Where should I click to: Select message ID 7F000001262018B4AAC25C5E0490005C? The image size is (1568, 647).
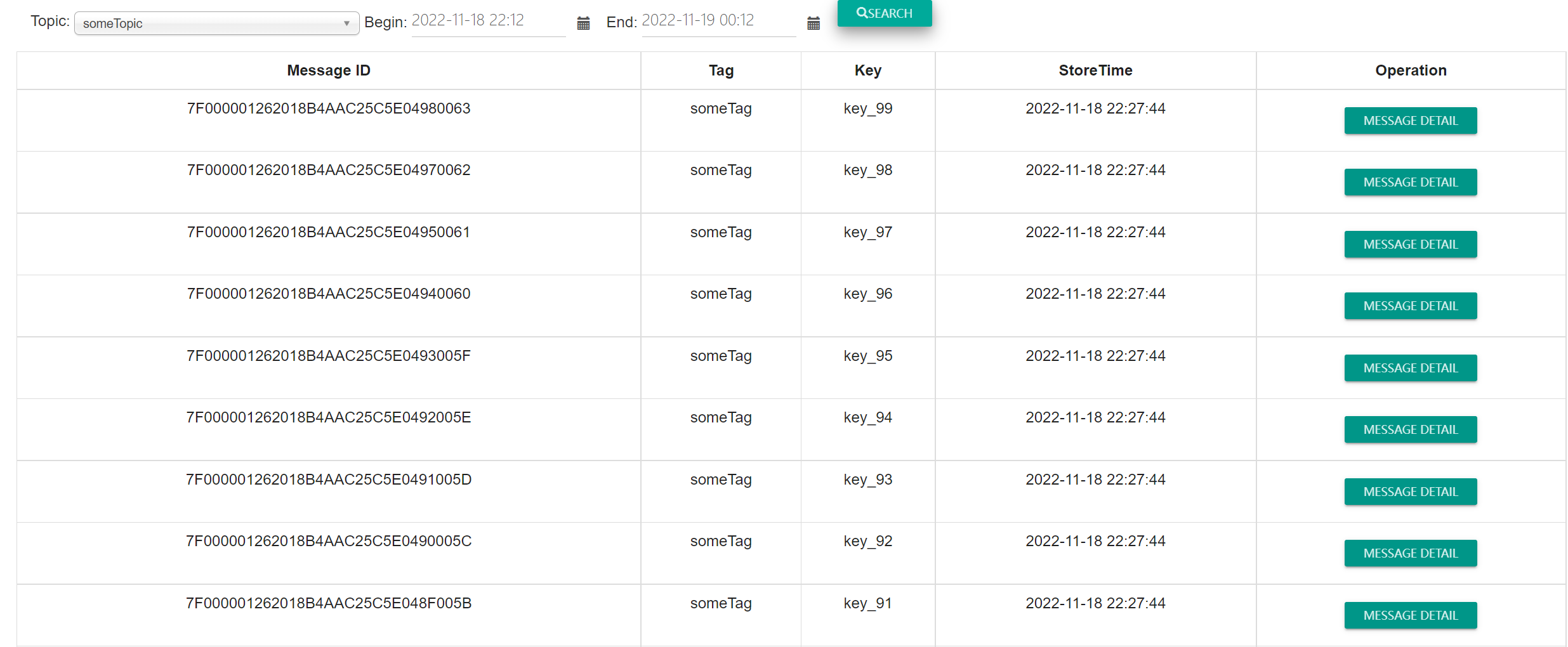[329, 541]
